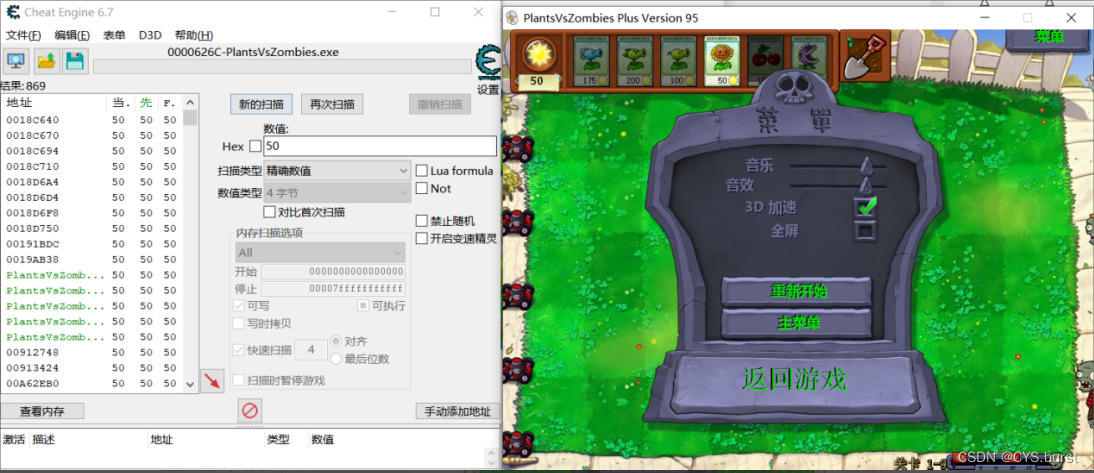This screenshot has width=1094, height=473.
Task: Click the 再次扫描 button
Action: [332, 105]
